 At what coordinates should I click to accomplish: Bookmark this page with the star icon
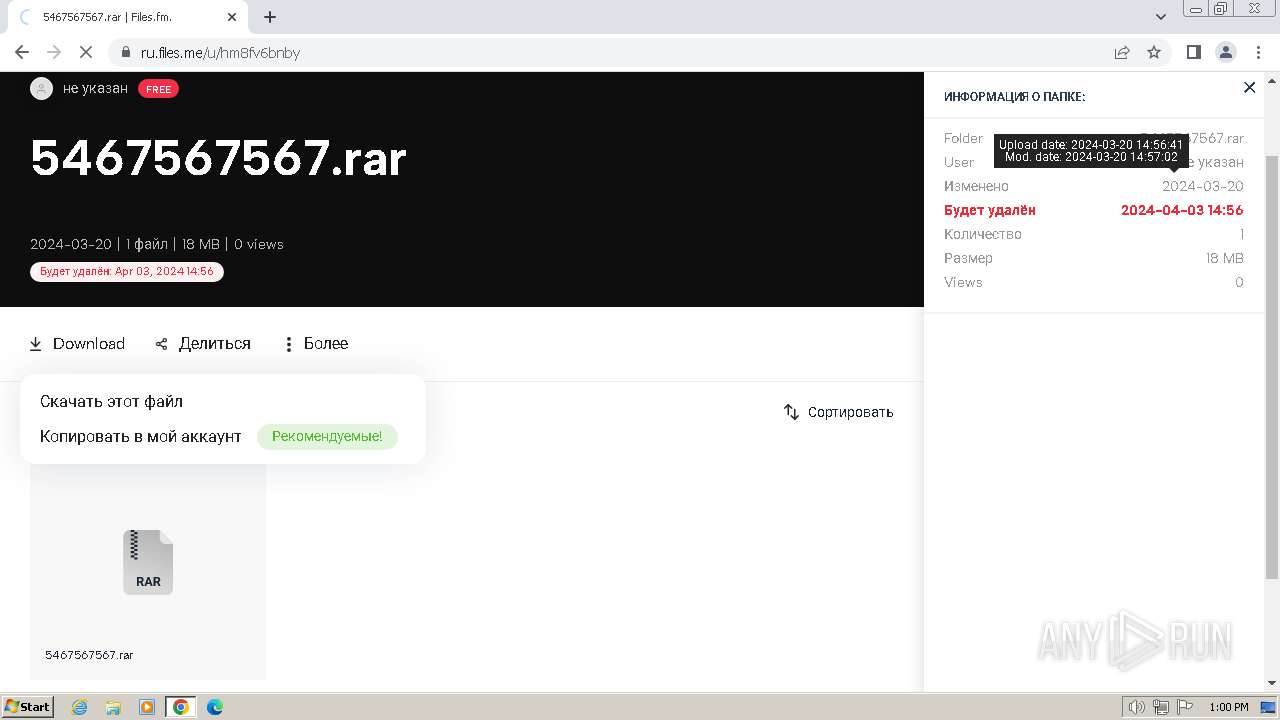(1154, 52)
